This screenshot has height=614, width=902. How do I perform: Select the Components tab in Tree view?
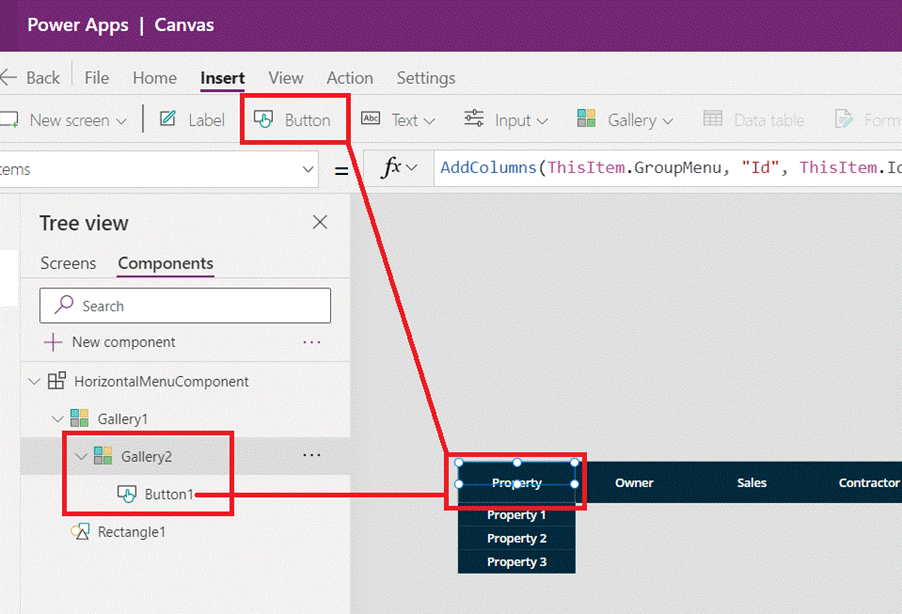[x=165, y=263]
